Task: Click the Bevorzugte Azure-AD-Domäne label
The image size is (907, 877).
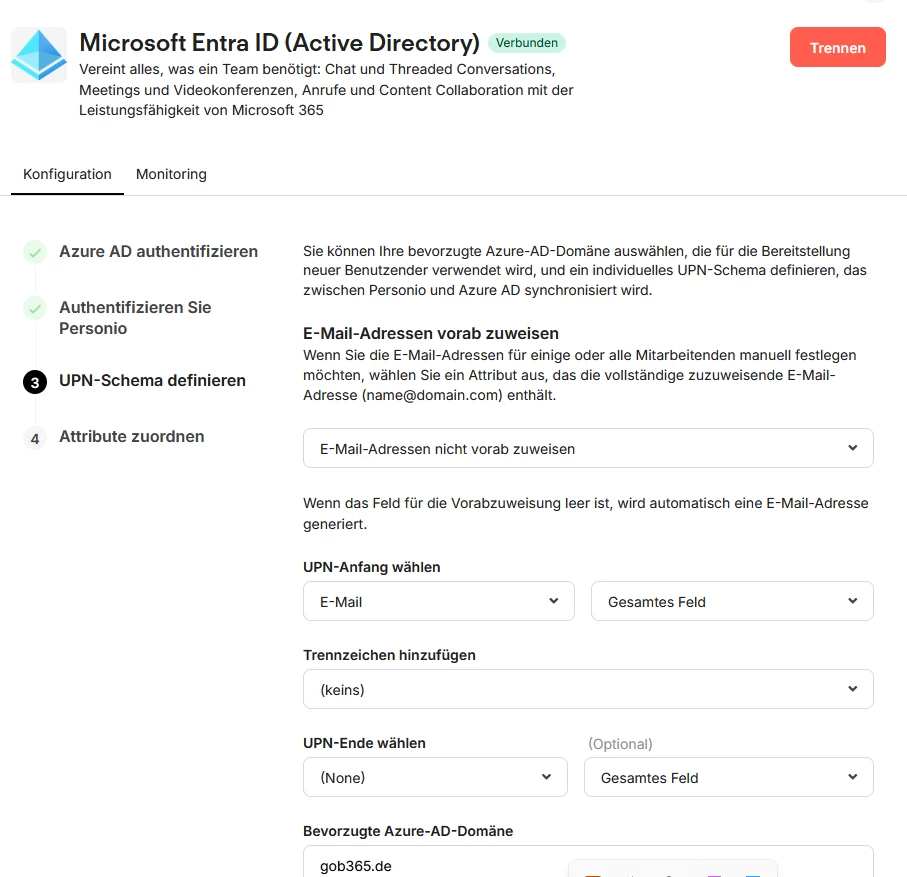Action: [x=408, y=831]
